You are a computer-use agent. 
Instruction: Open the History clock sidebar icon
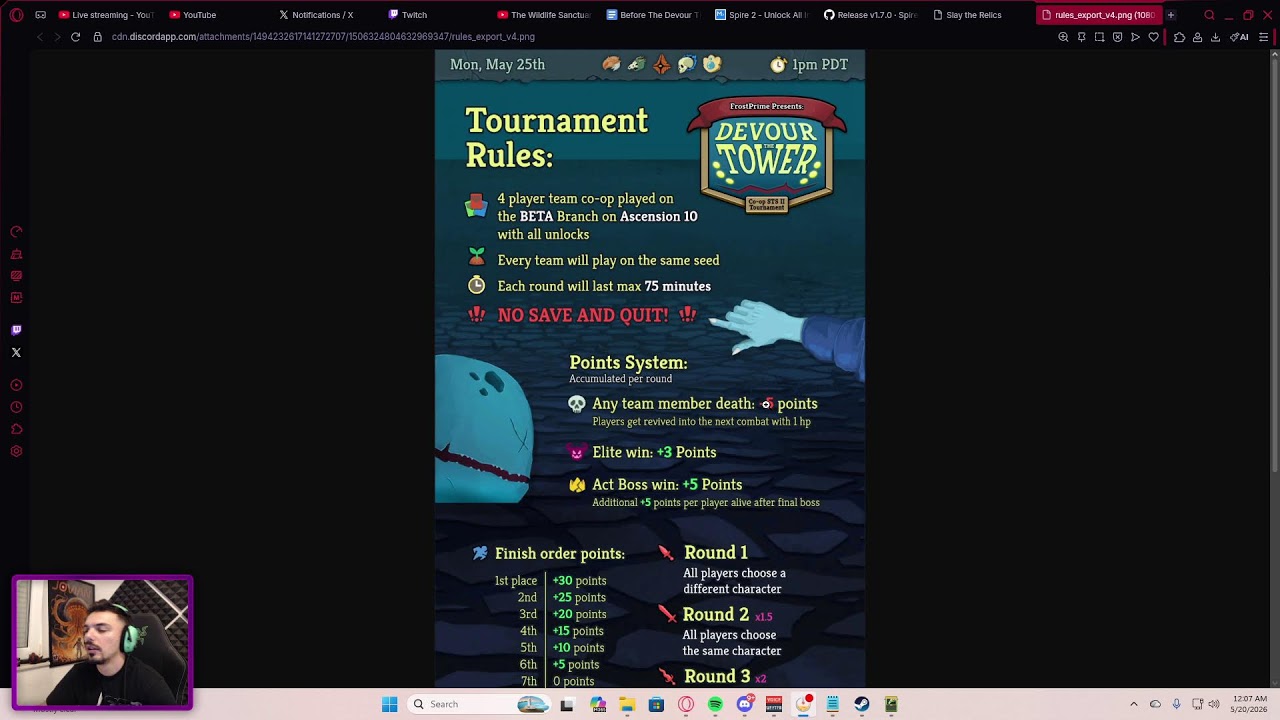(x=16, y=407)
